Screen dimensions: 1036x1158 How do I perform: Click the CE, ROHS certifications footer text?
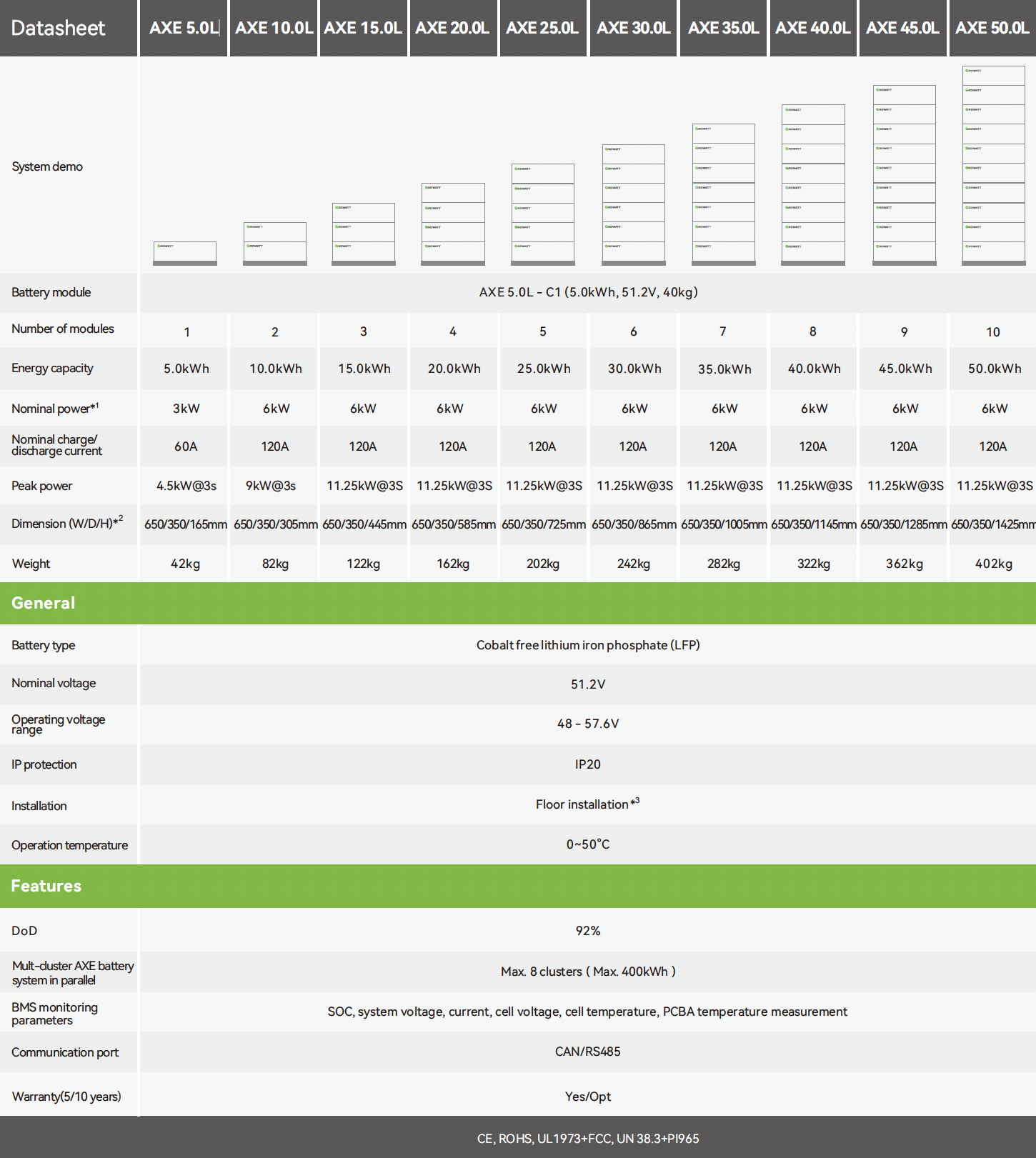click(588, 1139)
